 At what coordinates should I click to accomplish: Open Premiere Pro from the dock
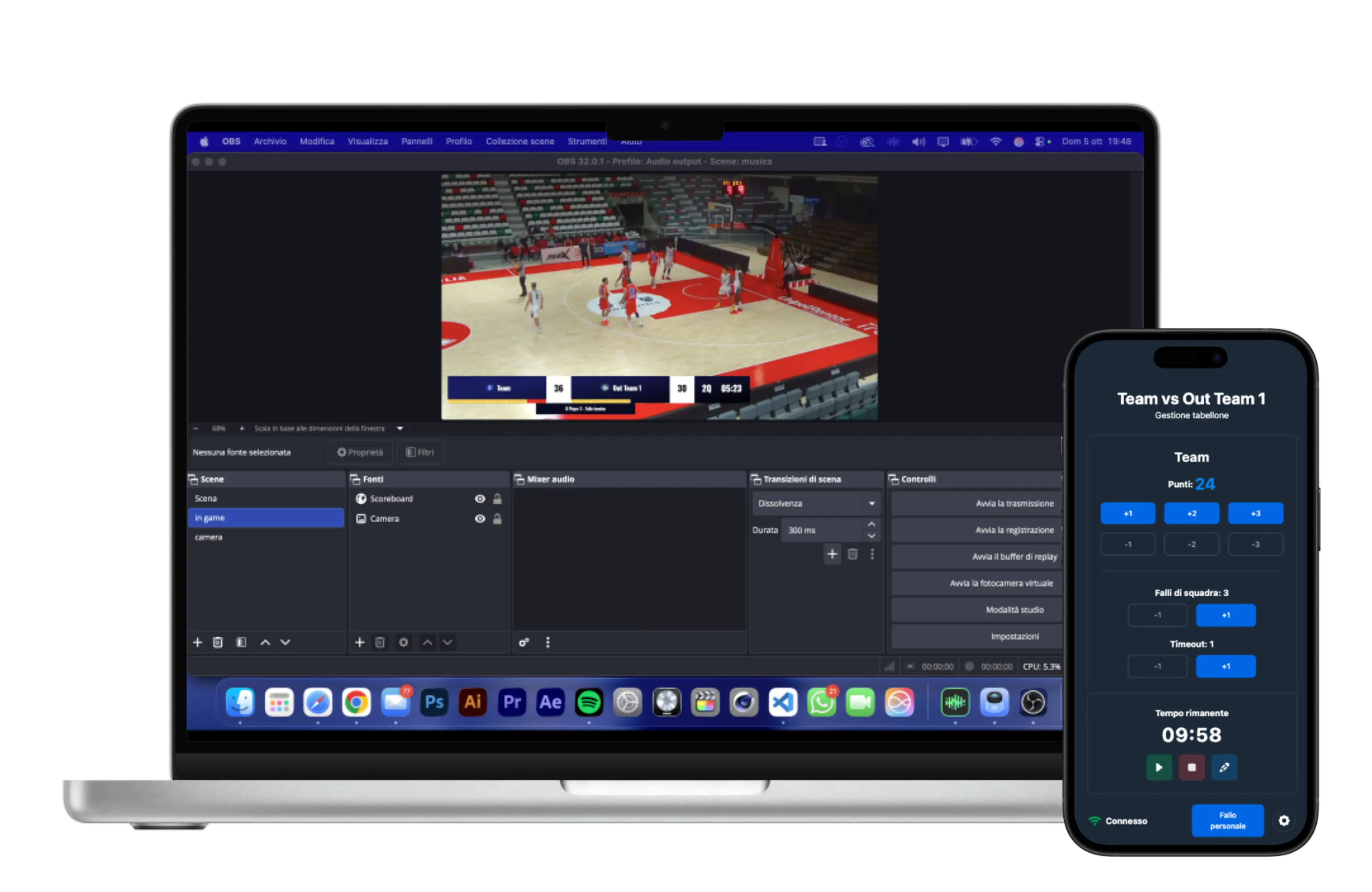[x=512, y=702]
